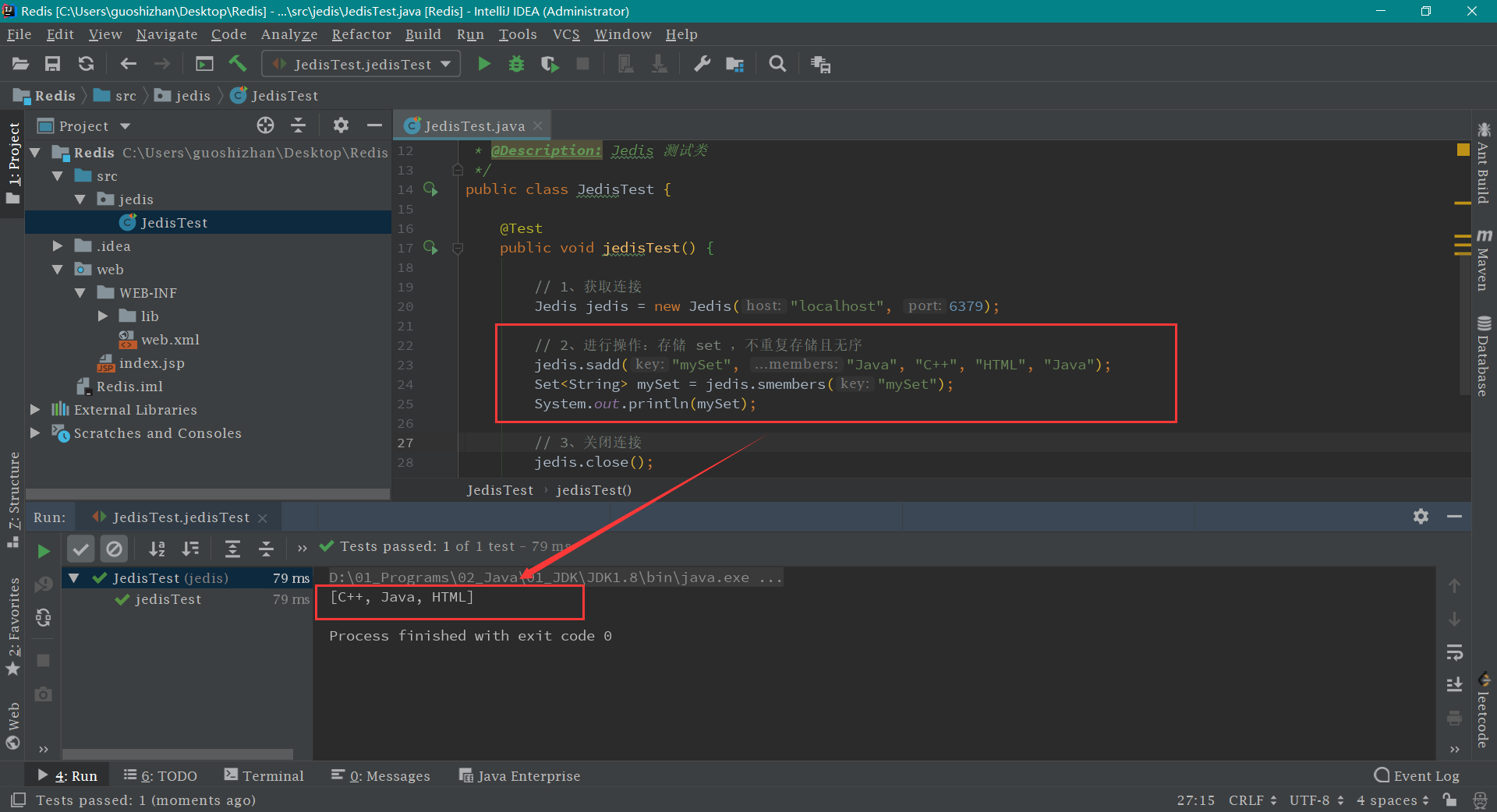The width and height of the screenshot is (1497, 812).
Task: Expand the External Libraries tree node
Action: tap(35, 410)
